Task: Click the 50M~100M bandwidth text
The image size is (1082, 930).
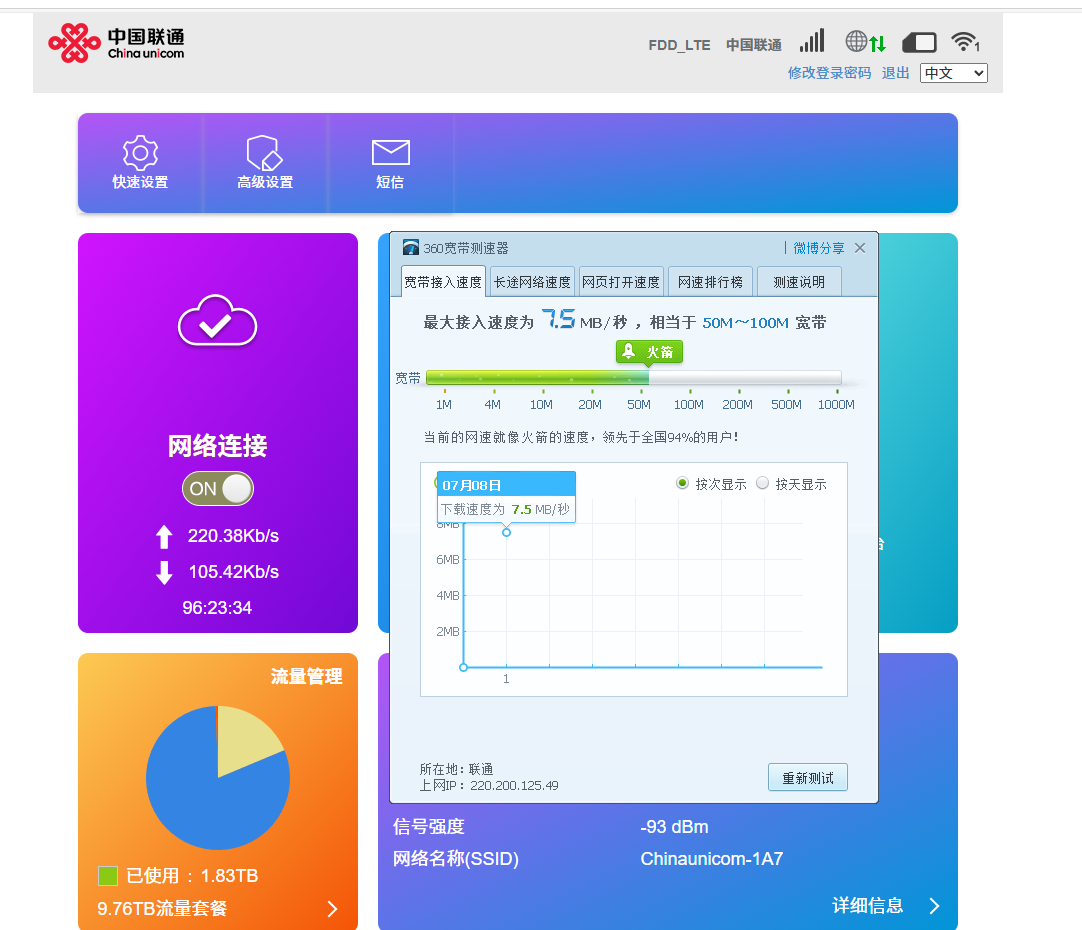Action: (x=745, y=323)
